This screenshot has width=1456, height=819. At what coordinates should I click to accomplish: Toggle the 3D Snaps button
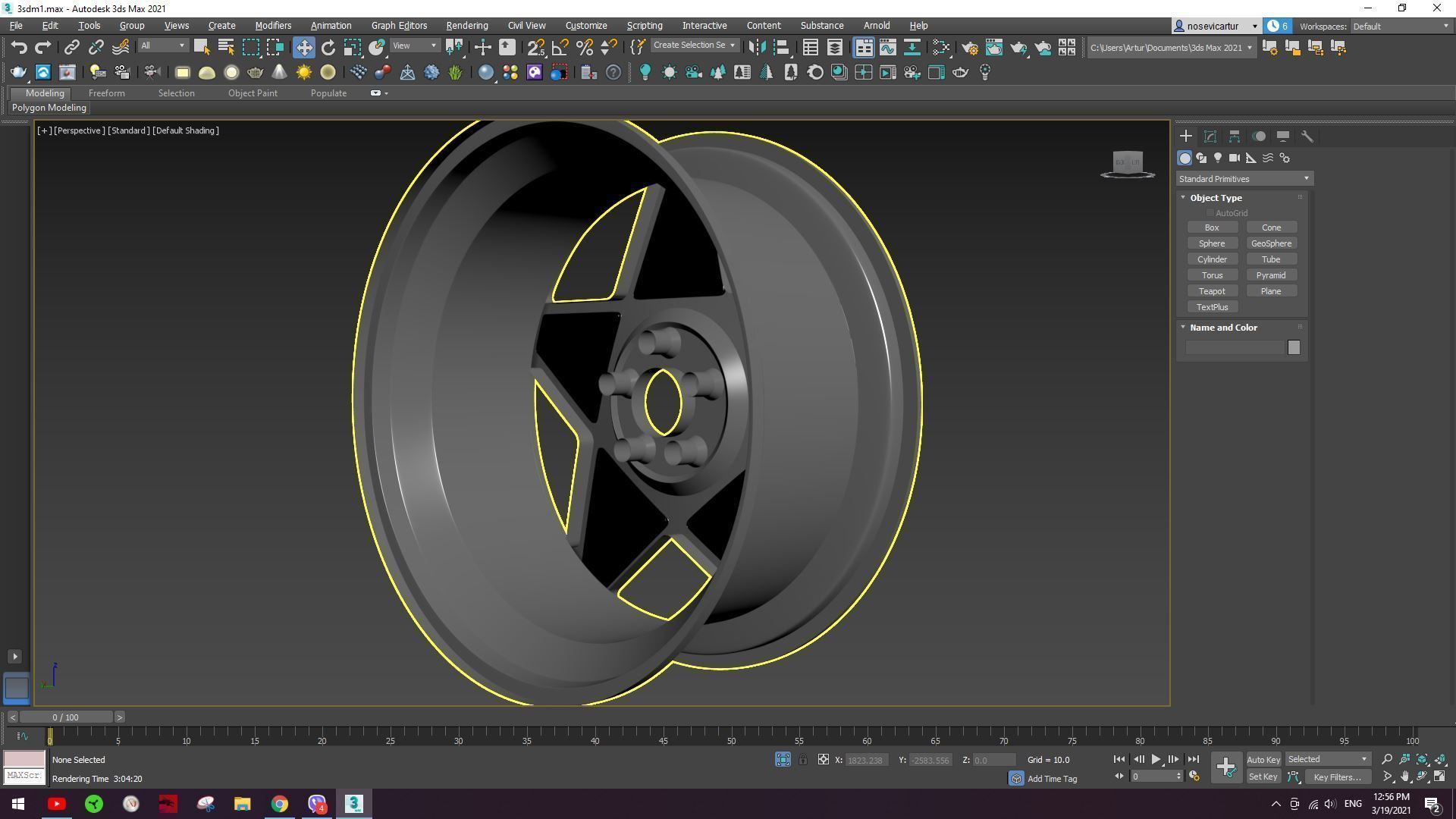click(536, 47)
